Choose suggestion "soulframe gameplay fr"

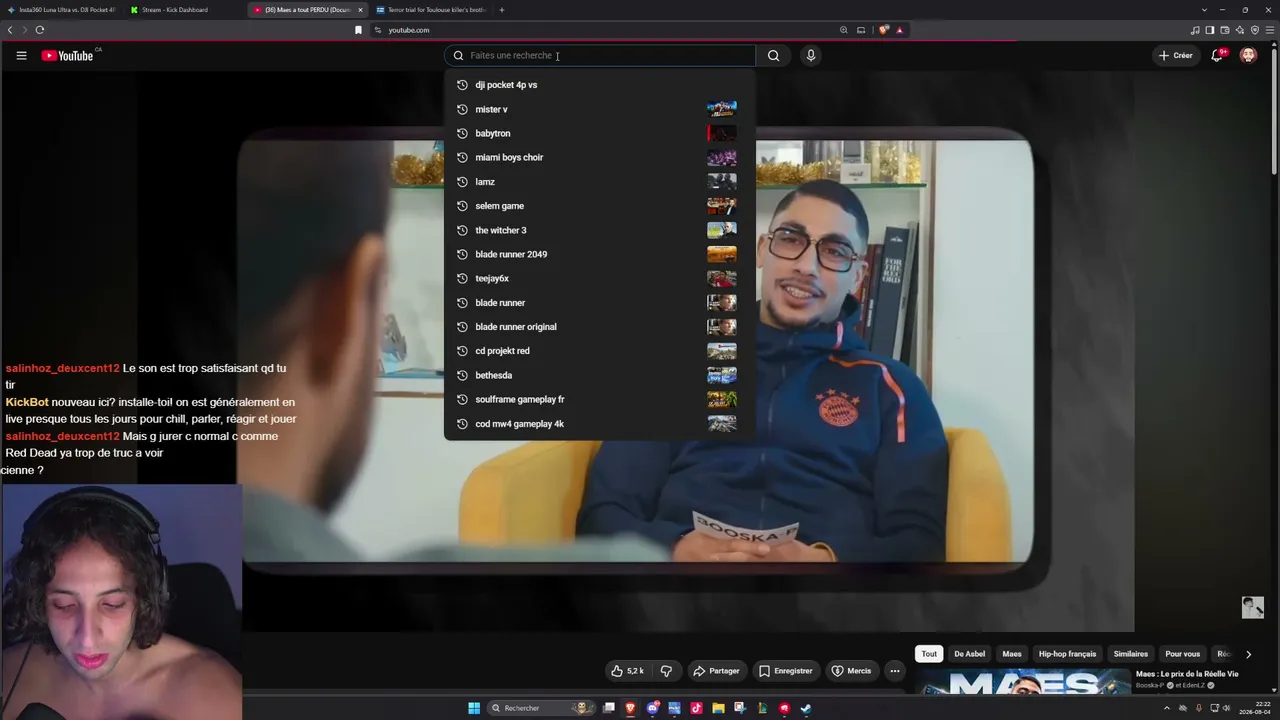click(x=600, y=399)
